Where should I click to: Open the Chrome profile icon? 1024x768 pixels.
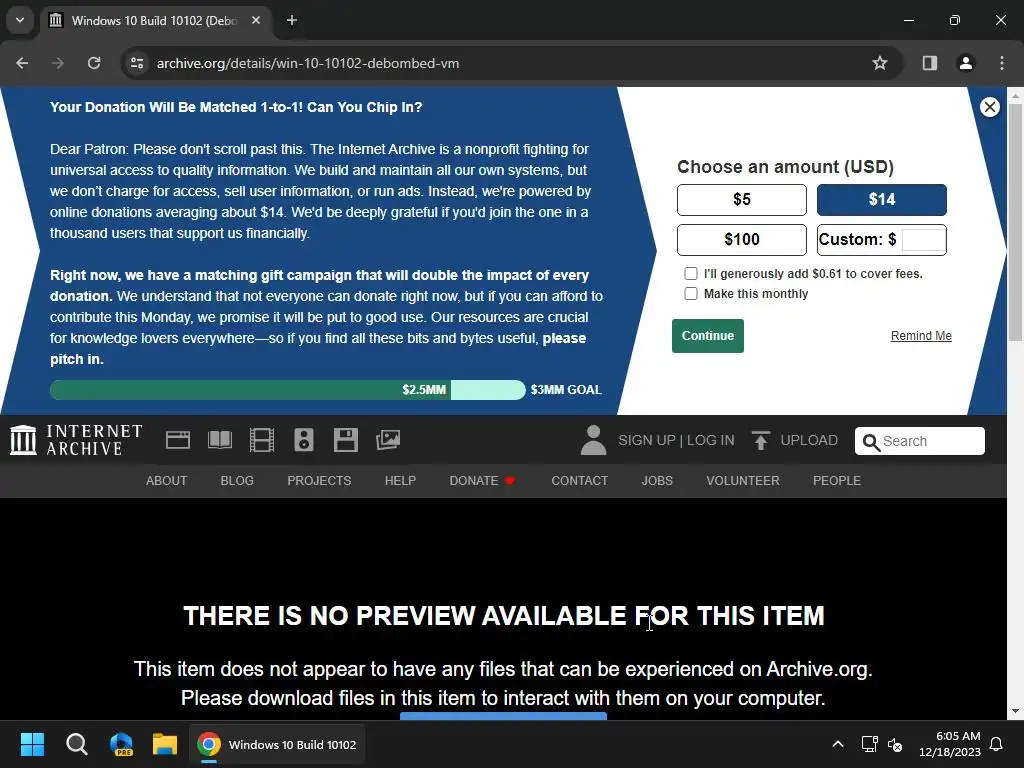965,63
